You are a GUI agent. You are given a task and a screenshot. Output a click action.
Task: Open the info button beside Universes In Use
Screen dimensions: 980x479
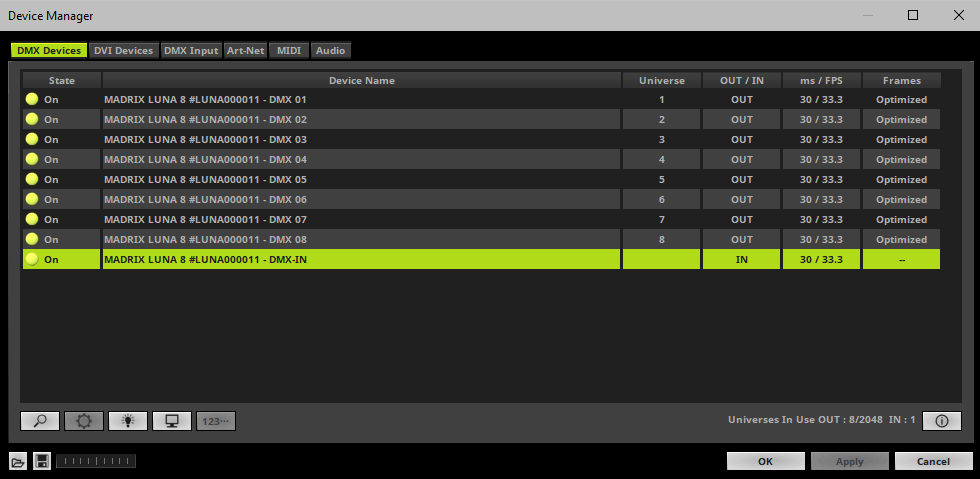(942, 421)
